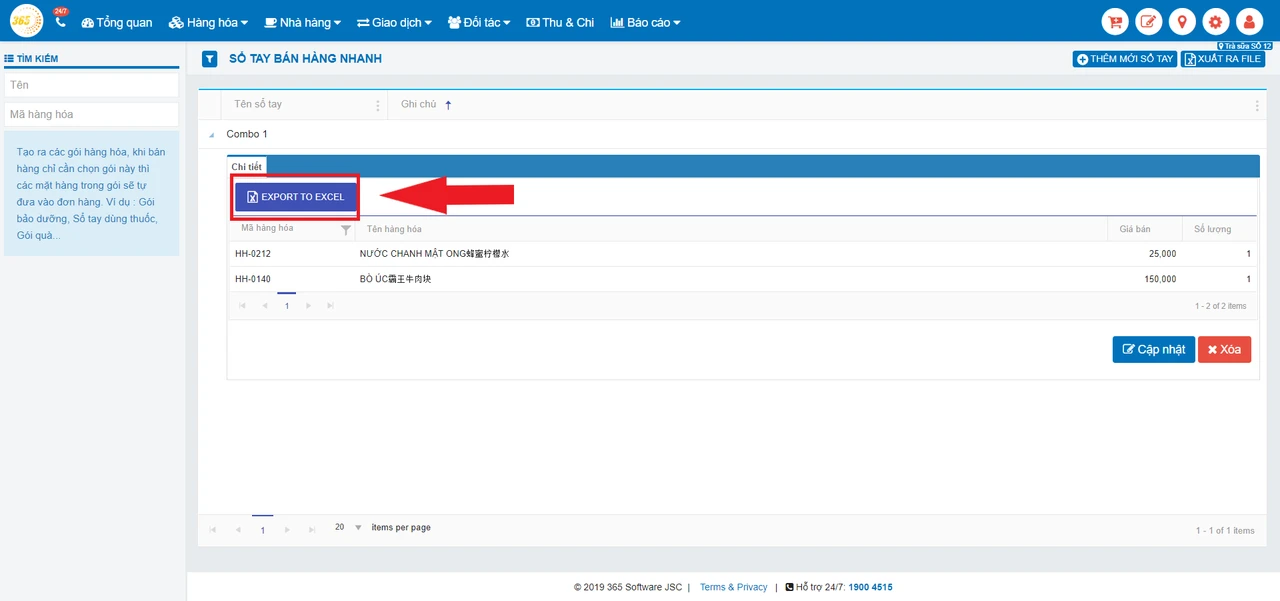Click the Giá bán column header
Image resolution: width=1280 pixels, height=601 pixels.
tap(1135, 230)
